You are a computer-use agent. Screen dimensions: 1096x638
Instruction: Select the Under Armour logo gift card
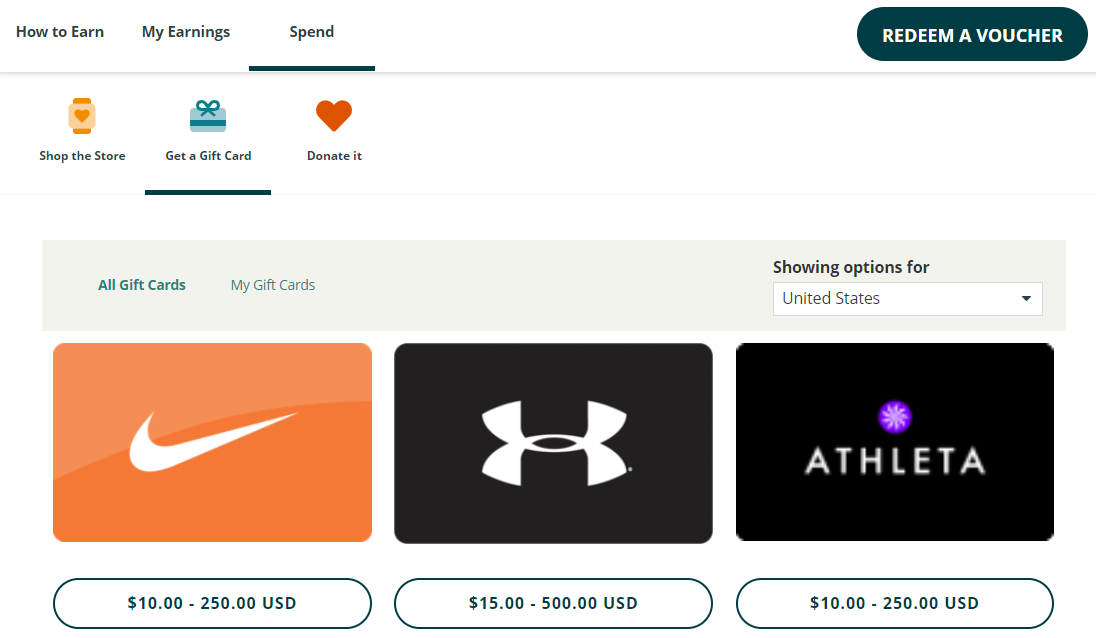[x=553, y=441]
